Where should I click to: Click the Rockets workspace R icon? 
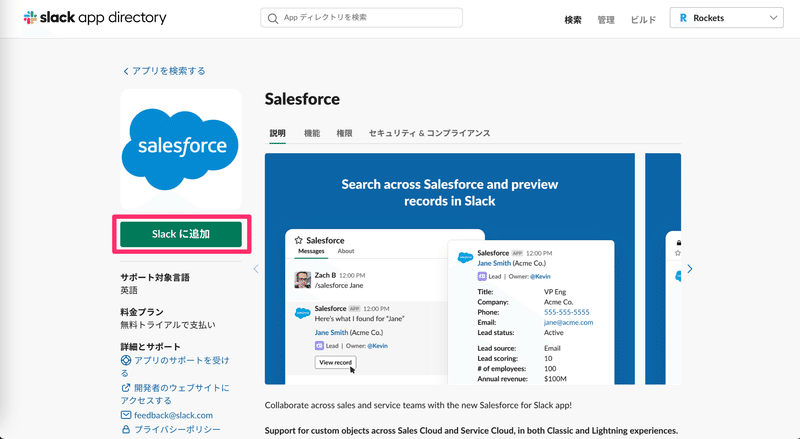point(683,18)
